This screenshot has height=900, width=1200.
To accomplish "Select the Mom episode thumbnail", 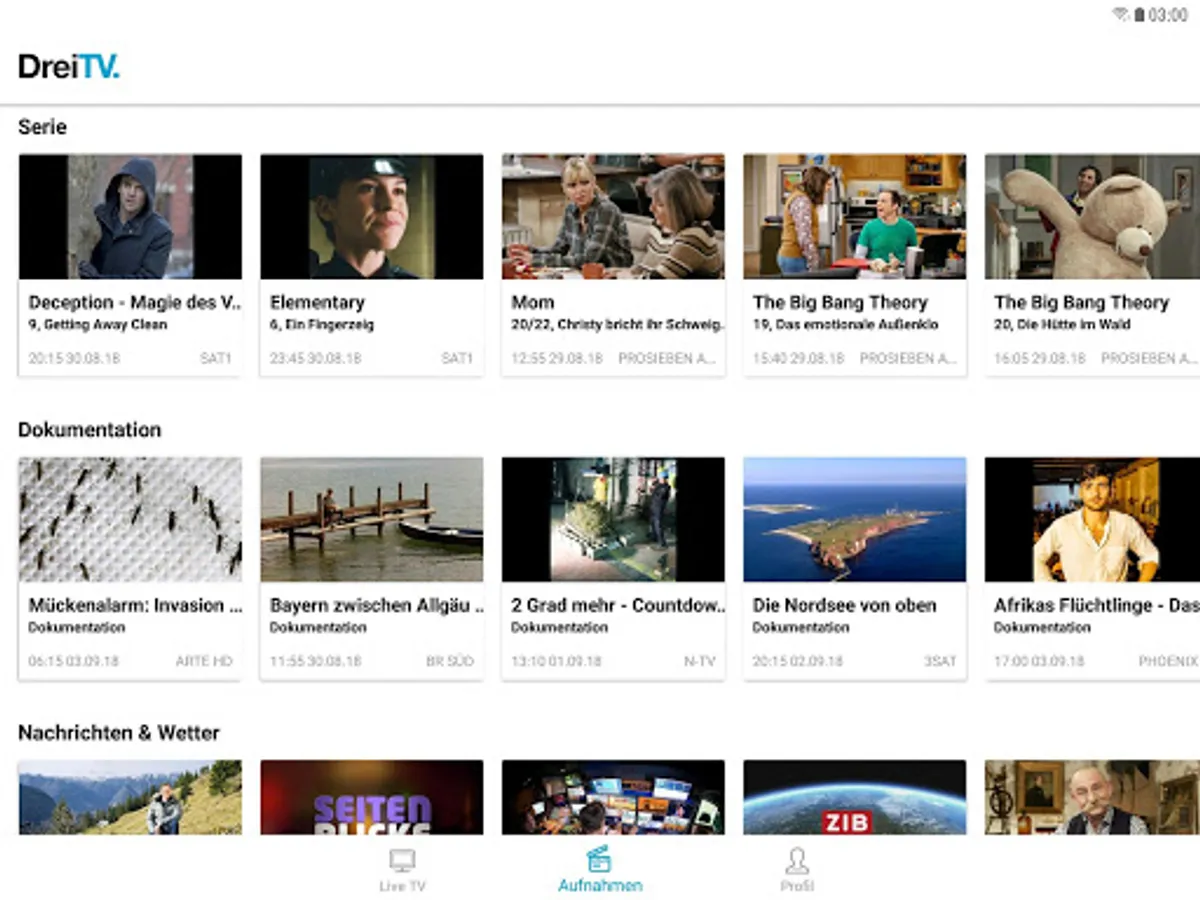I will [x=613, y=217].
